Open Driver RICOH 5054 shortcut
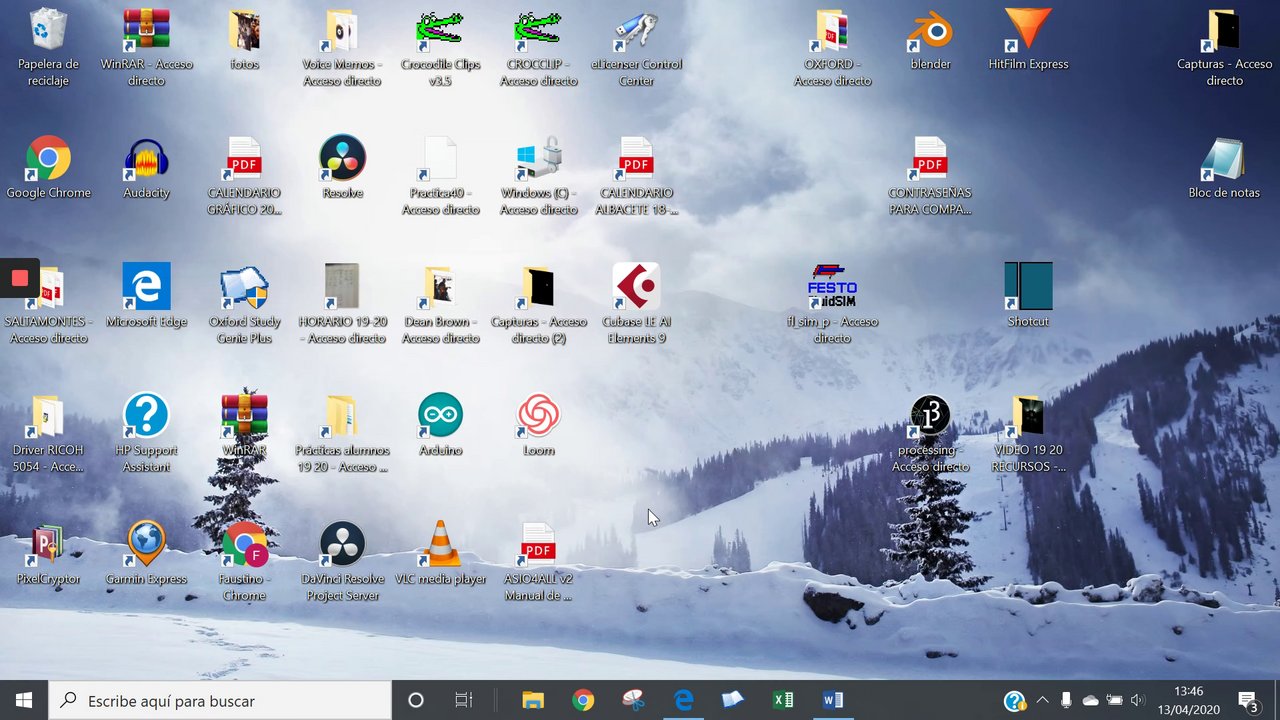 48,433
